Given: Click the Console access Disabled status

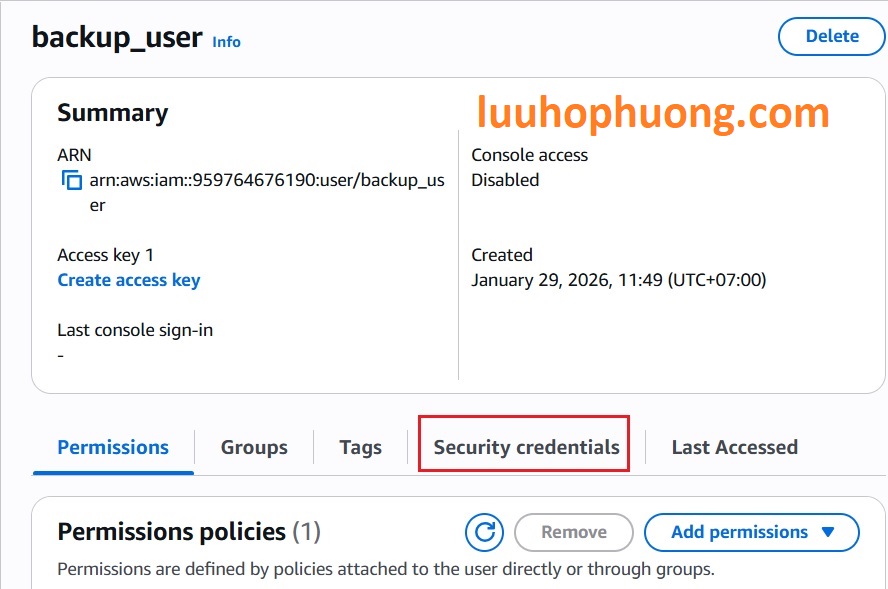Looking at the screenshot, I should click(505, 180).
